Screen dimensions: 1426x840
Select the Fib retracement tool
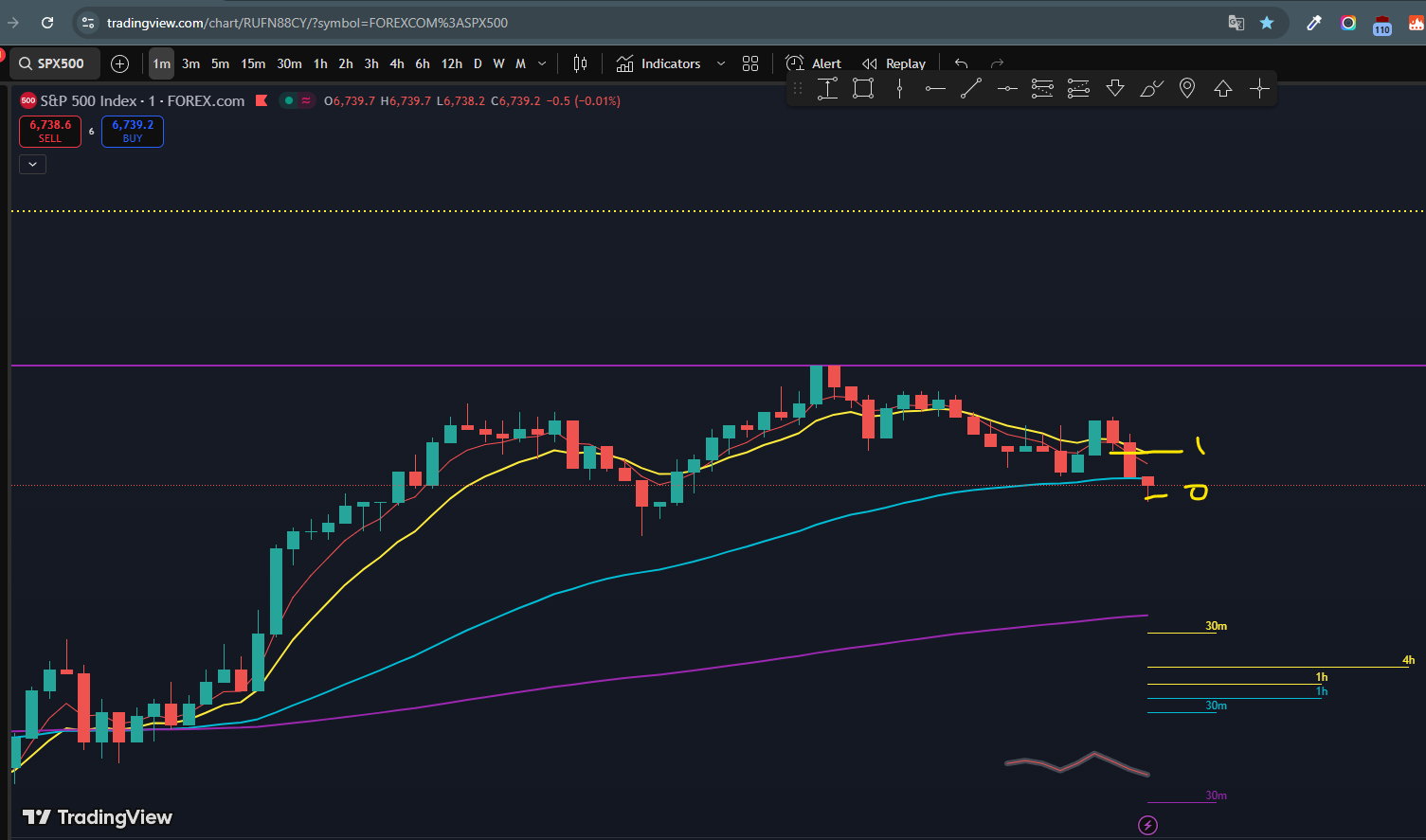(1042, 88)
